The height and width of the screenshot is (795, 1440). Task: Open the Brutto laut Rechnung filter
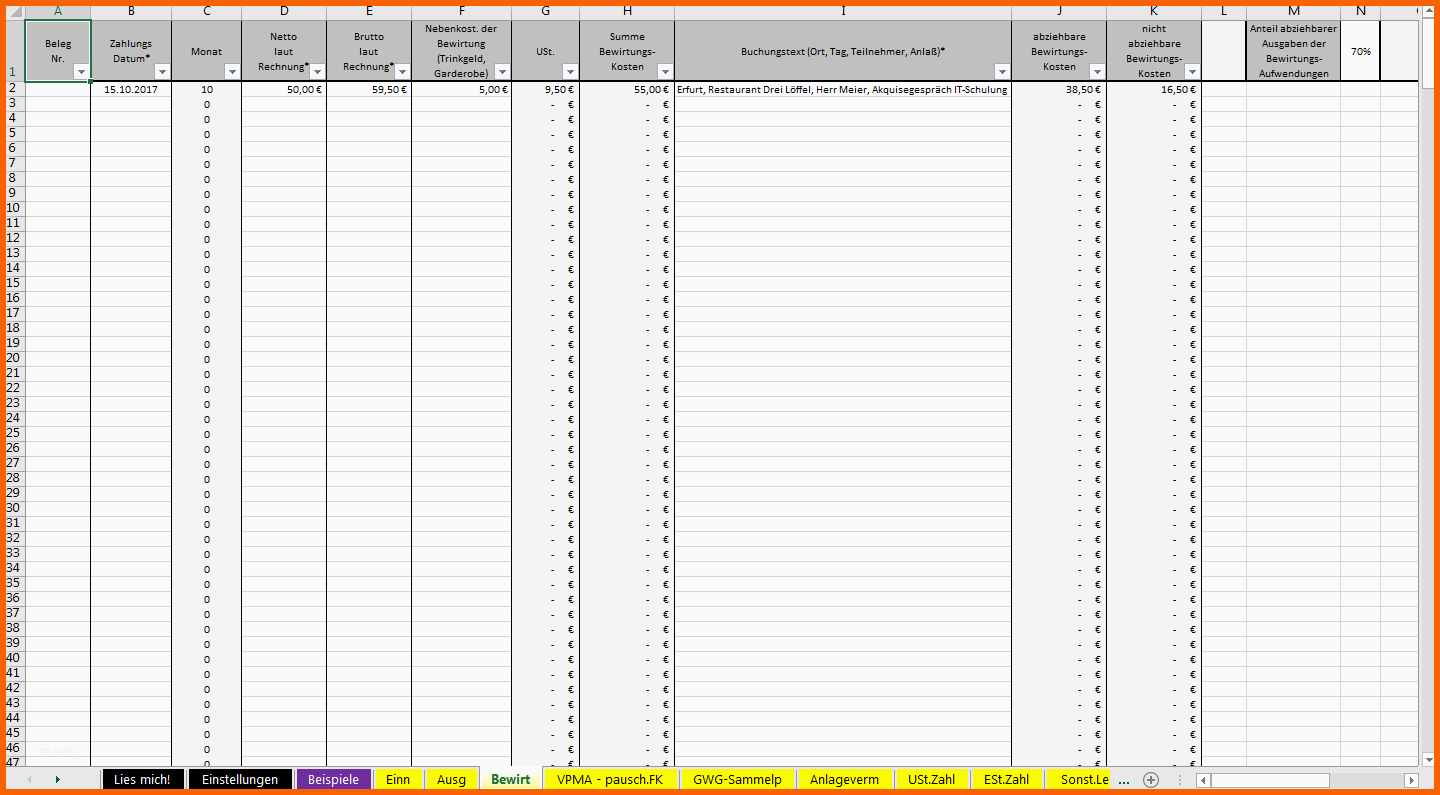[402, 72]
